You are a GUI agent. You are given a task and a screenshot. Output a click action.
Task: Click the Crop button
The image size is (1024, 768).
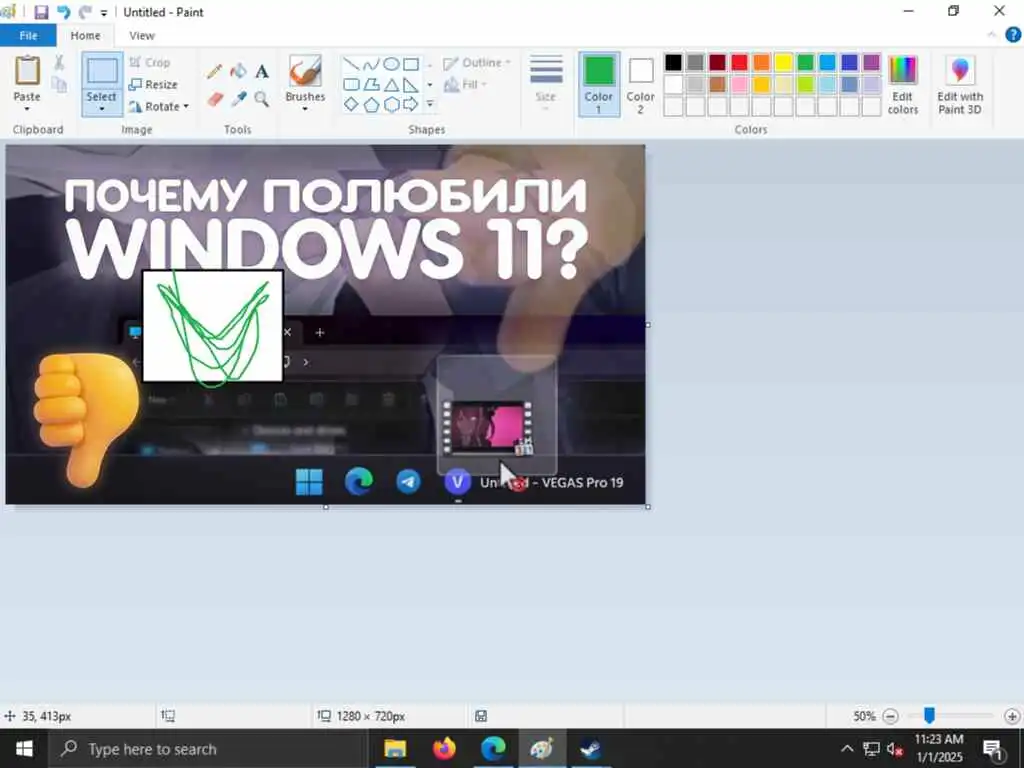click(x=150, y=62)
